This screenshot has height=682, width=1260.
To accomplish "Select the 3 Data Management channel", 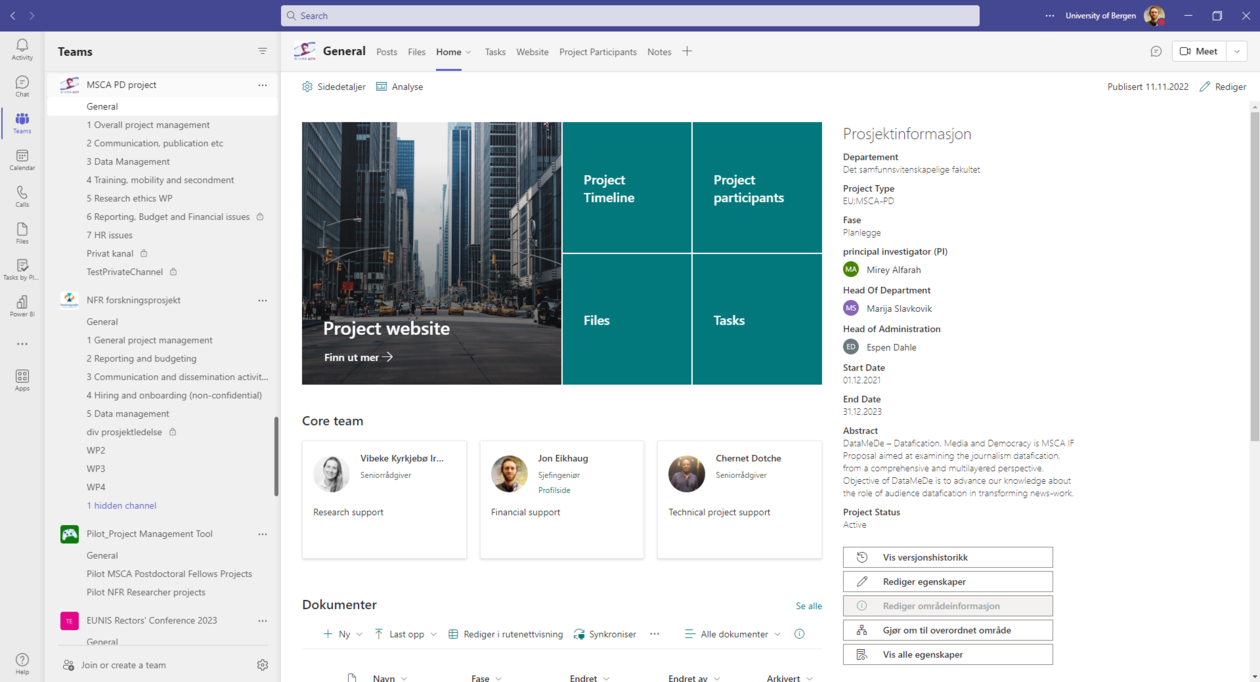I will click(x=128, y=162).
